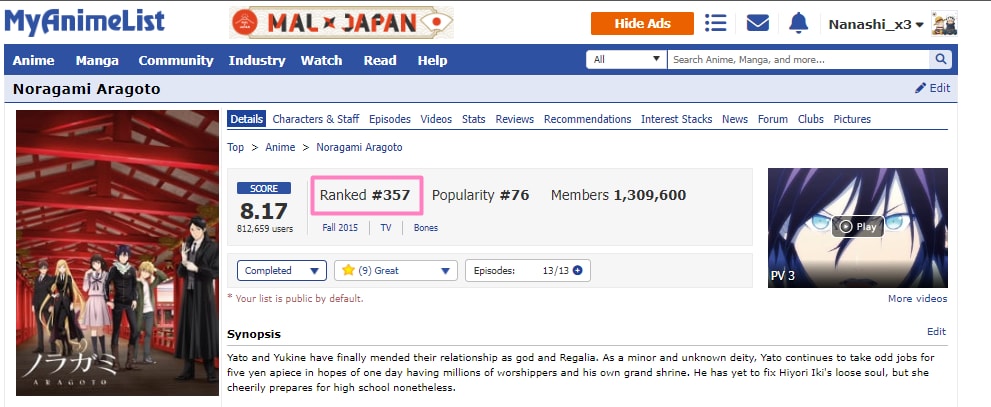Click the pencil Edit icon beside title

click(x=932, y=88)
